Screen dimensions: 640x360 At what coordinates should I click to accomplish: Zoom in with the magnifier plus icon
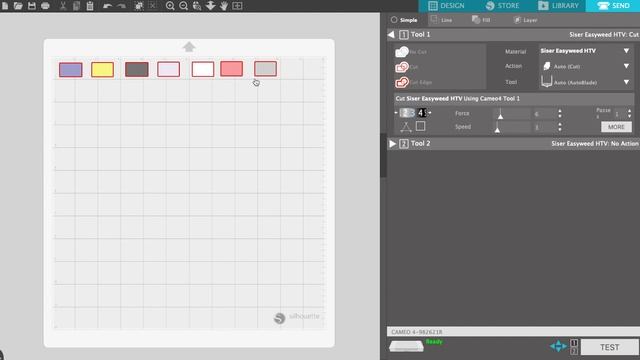tap(170, 6)
